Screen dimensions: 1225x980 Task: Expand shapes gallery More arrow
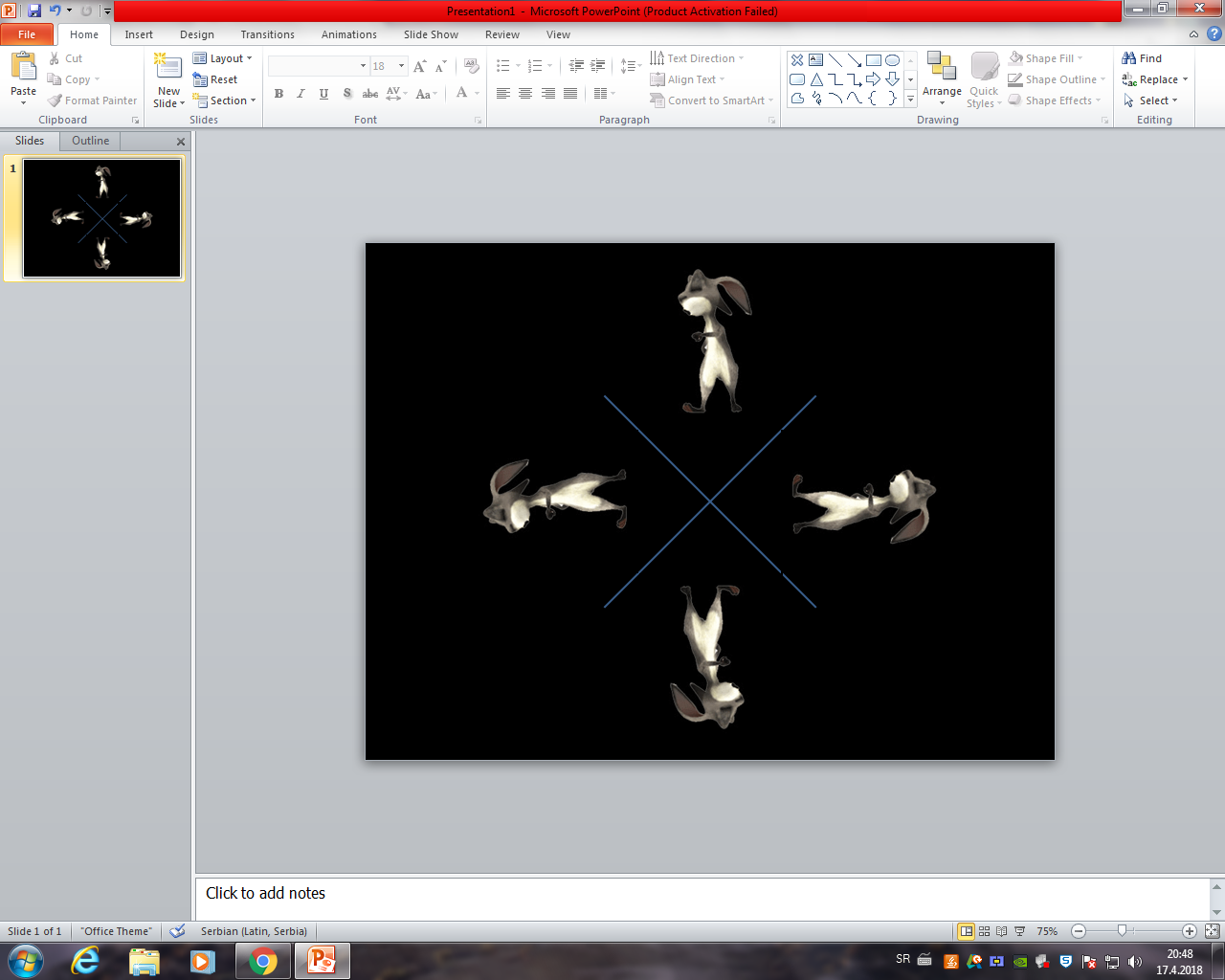(910, 98)
